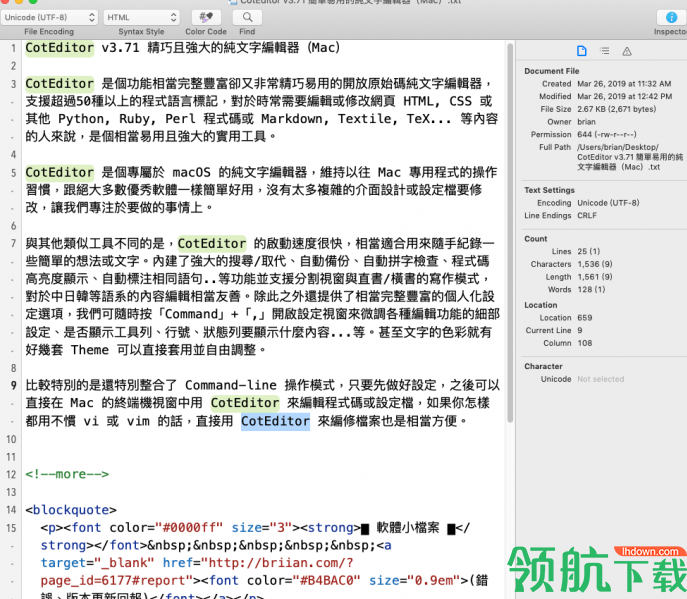
Task: Switch to the Outline inspector tab icon
Action: point(604,51)
